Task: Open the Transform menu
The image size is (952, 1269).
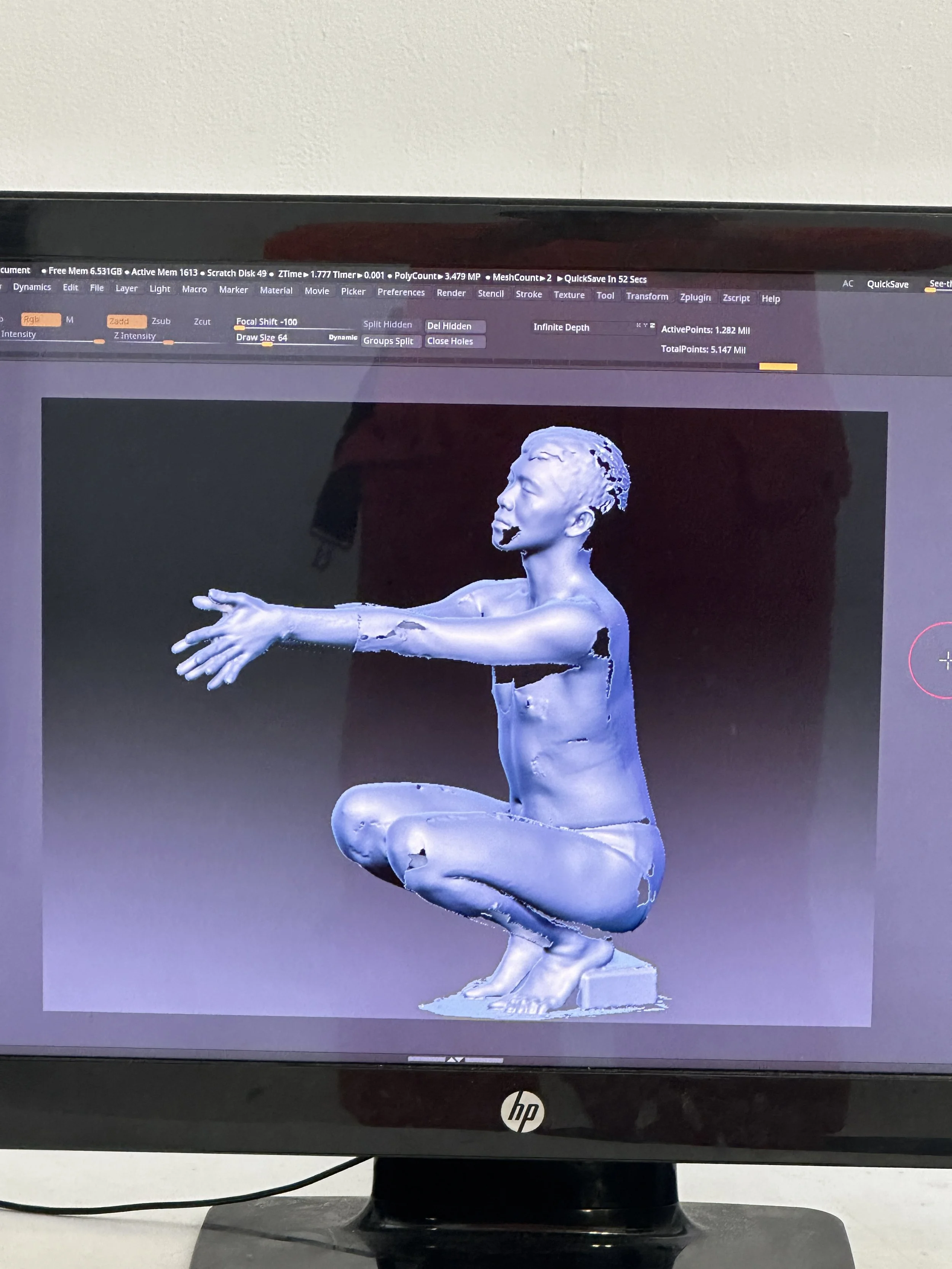Action: click(647, 296)
